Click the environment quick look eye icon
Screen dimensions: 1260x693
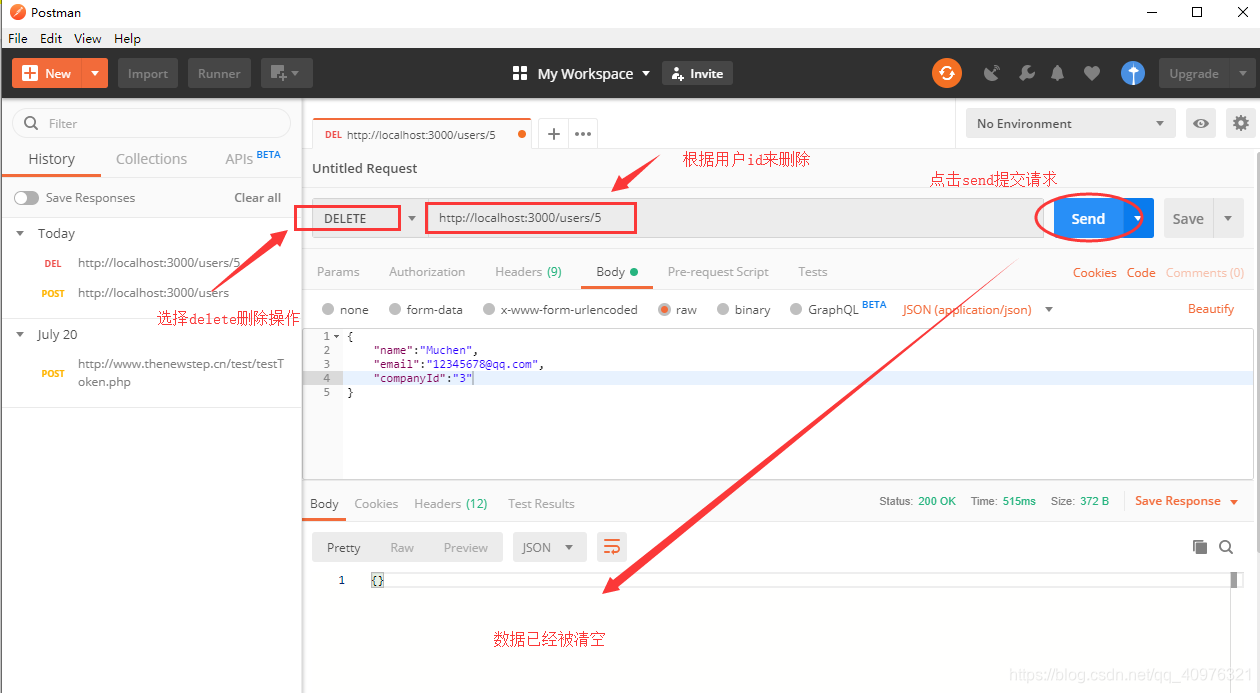point(1201,124)
